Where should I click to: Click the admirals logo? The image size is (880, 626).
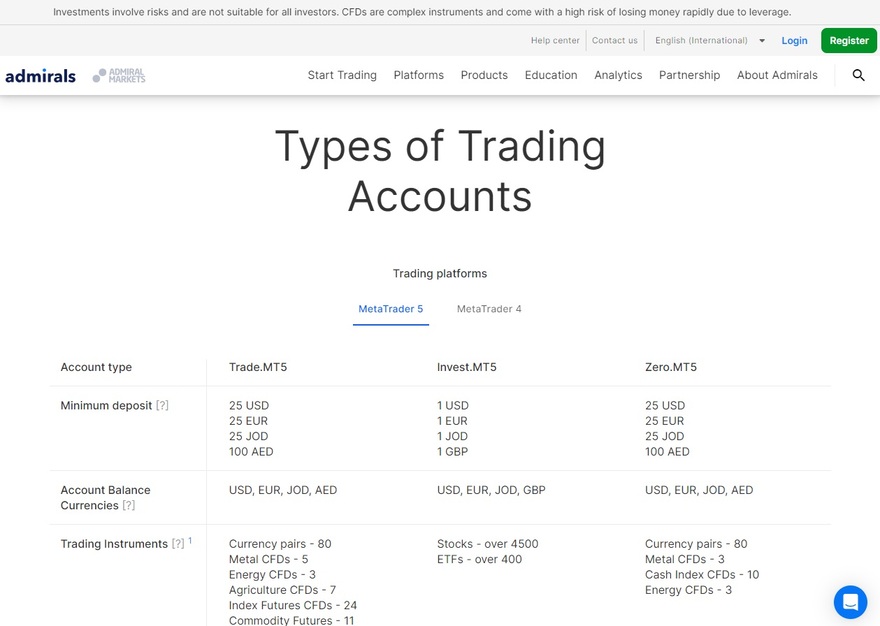pos(40,75)
